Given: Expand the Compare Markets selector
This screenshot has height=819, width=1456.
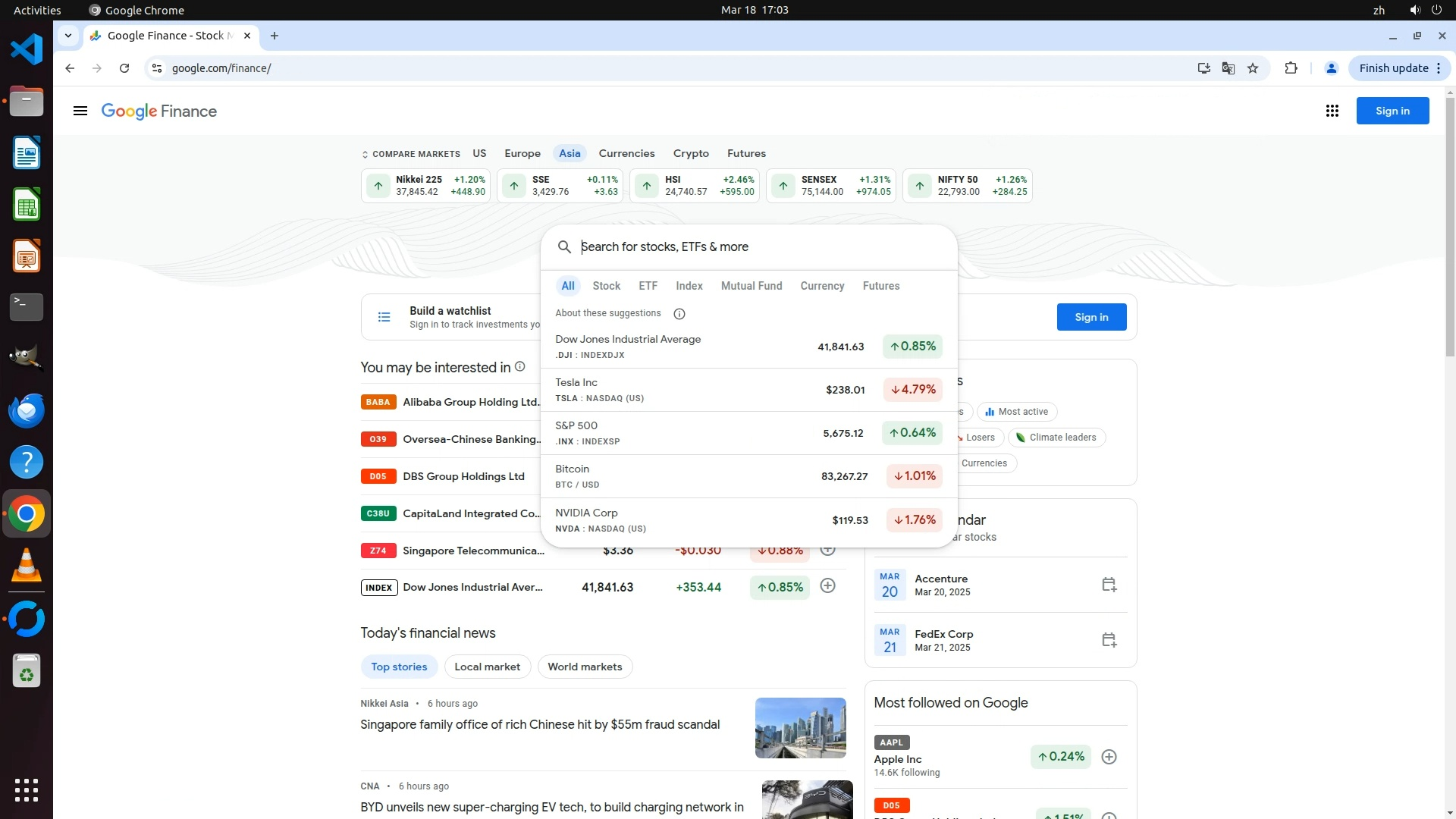Looking at the screenshot, I should pos(411,154).
